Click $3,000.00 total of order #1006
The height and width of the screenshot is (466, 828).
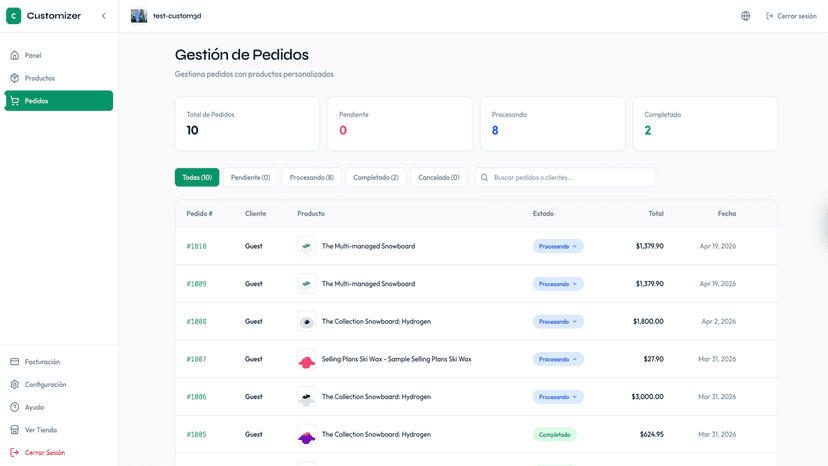647,397
